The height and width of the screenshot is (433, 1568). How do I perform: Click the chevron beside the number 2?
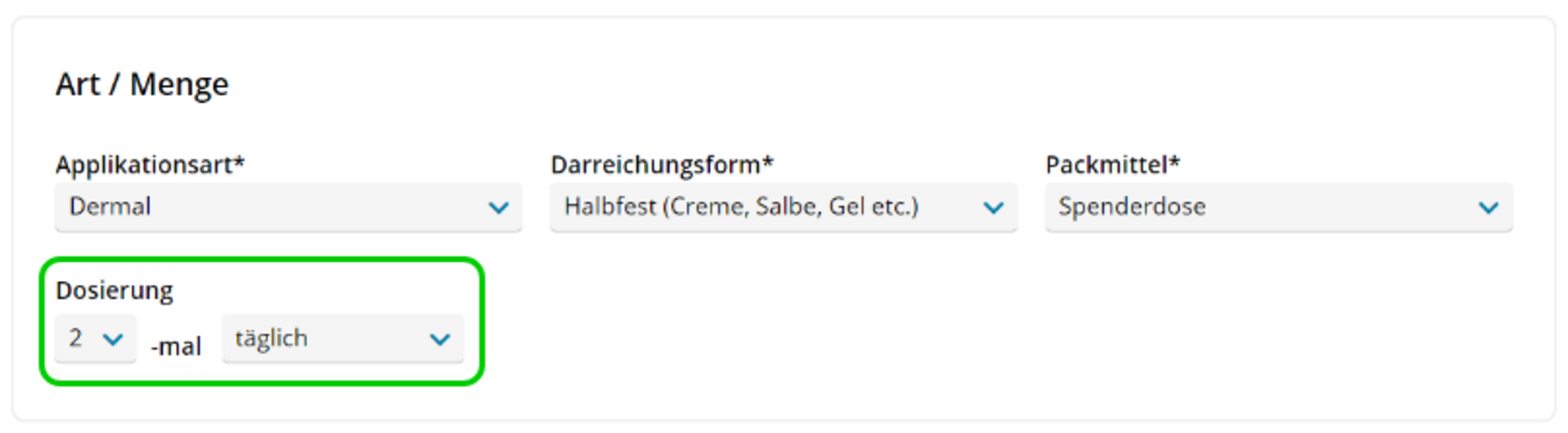point(114,340)
